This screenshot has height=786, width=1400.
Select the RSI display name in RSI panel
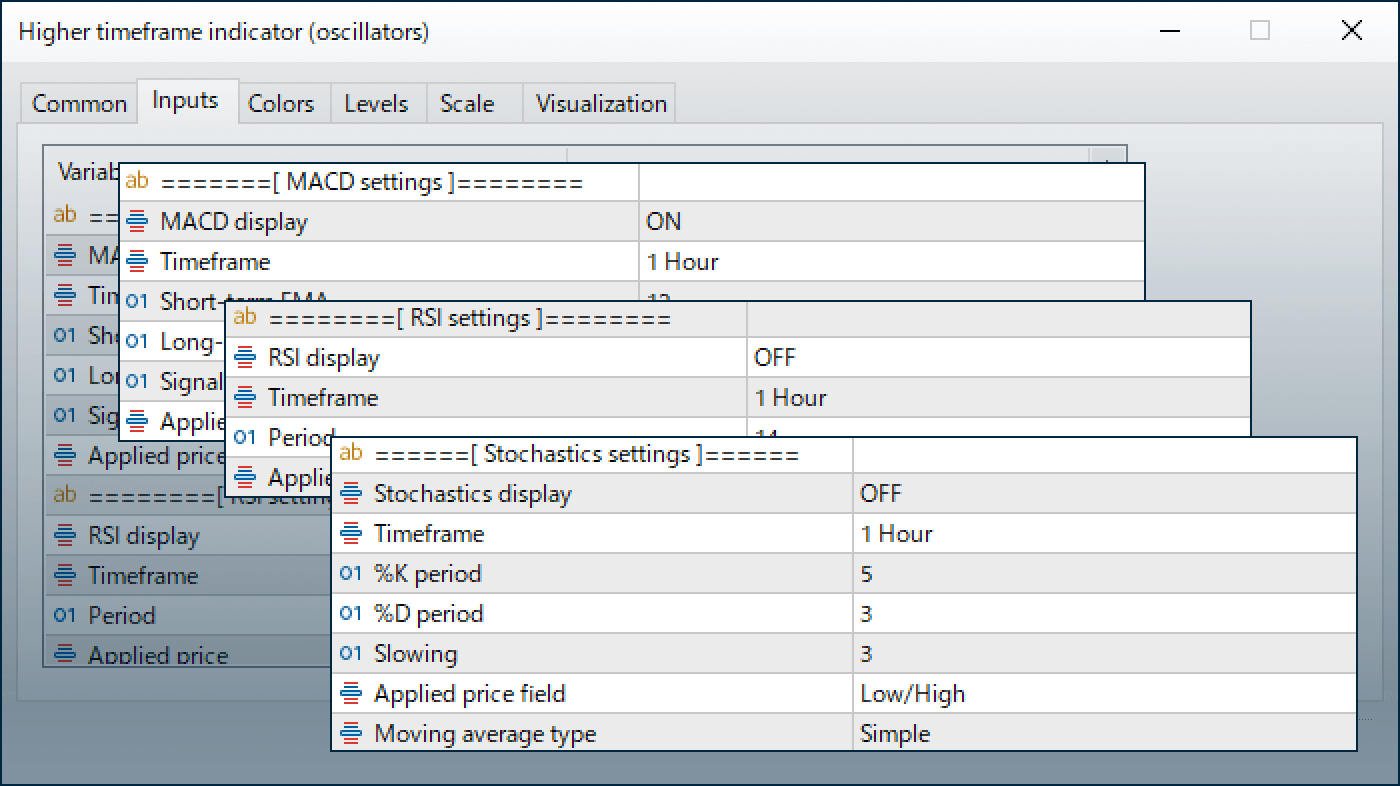tap(324, 358)
